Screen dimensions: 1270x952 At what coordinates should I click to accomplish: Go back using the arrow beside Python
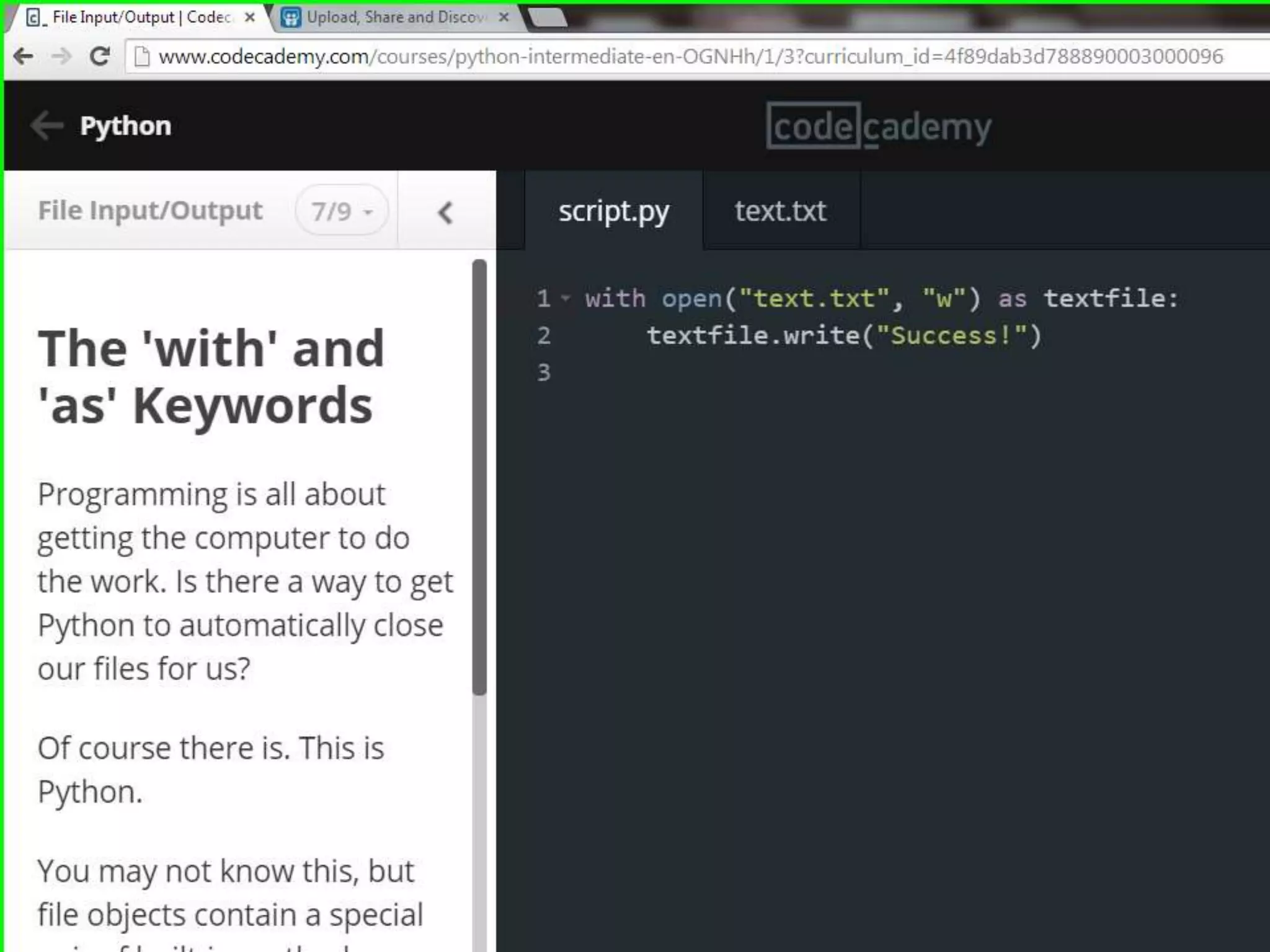coord(47,126)
